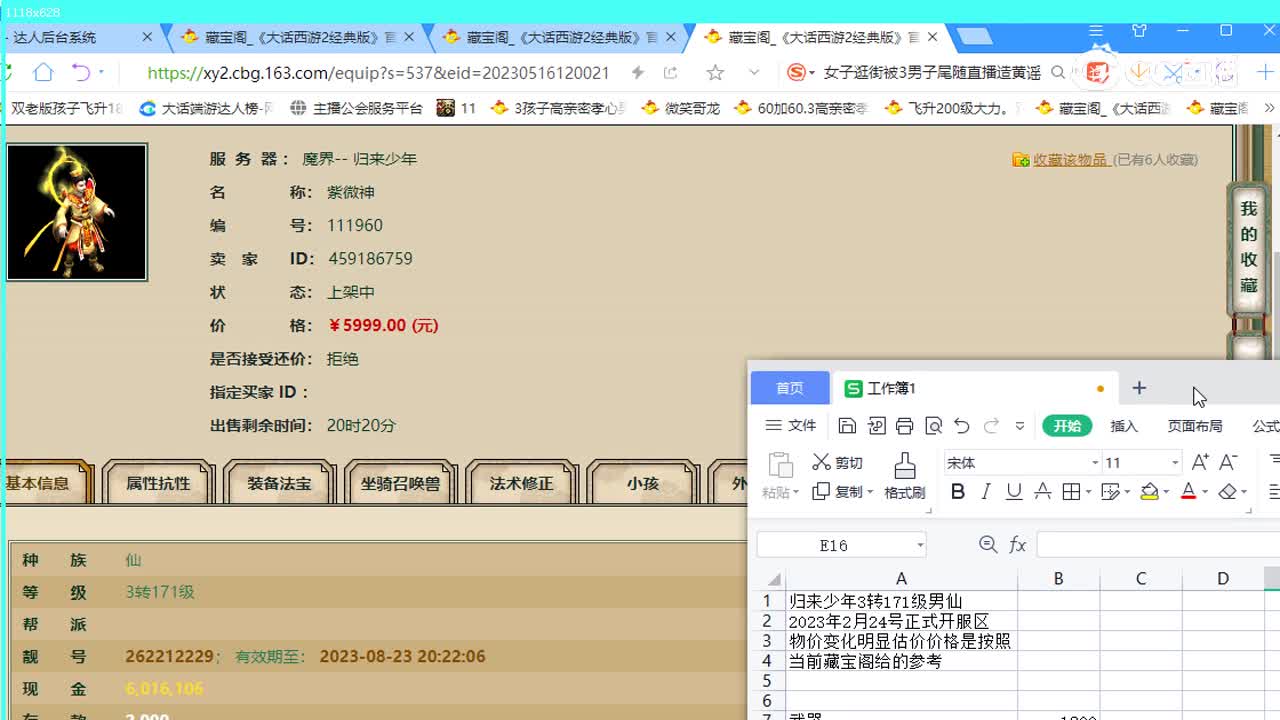Toggle Bold formatting
Viewport: 1280px width, 720px height.
[958, 492]
